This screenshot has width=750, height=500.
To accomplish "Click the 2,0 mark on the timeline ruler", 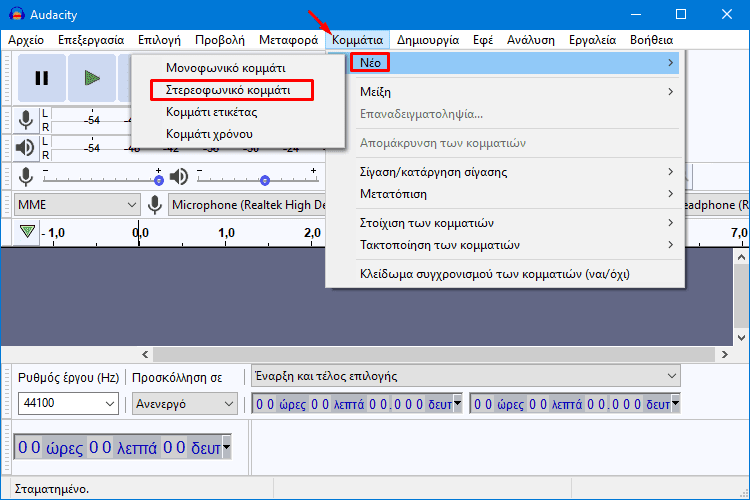I will [312, 233].
